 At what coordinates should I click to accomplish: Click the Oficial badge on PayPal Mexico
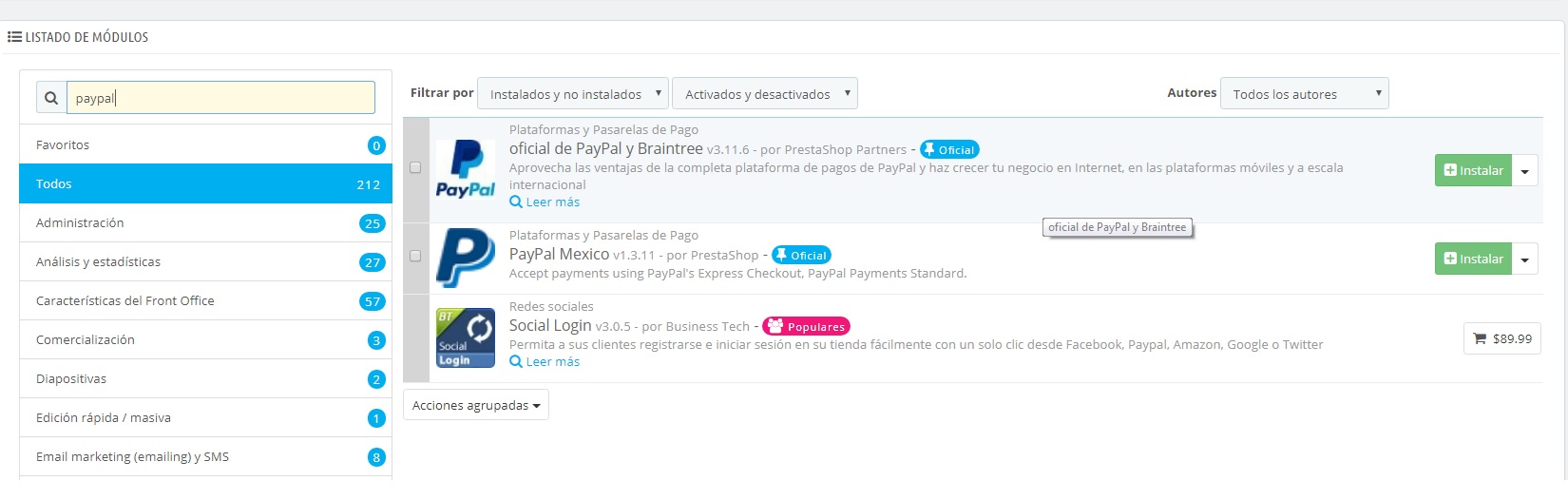(801, 255)
